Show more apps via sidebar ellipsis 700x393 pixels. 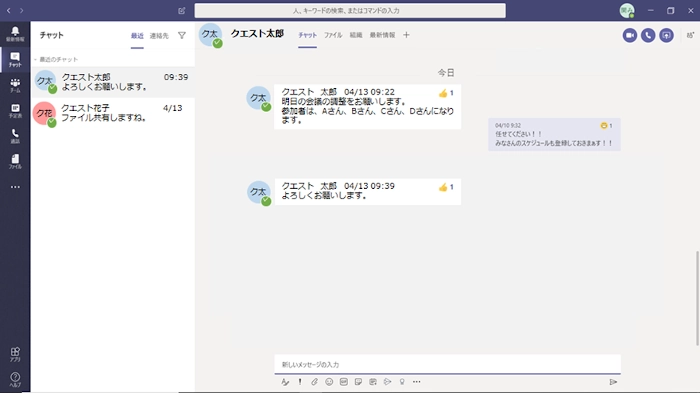(x=15, y=187)
